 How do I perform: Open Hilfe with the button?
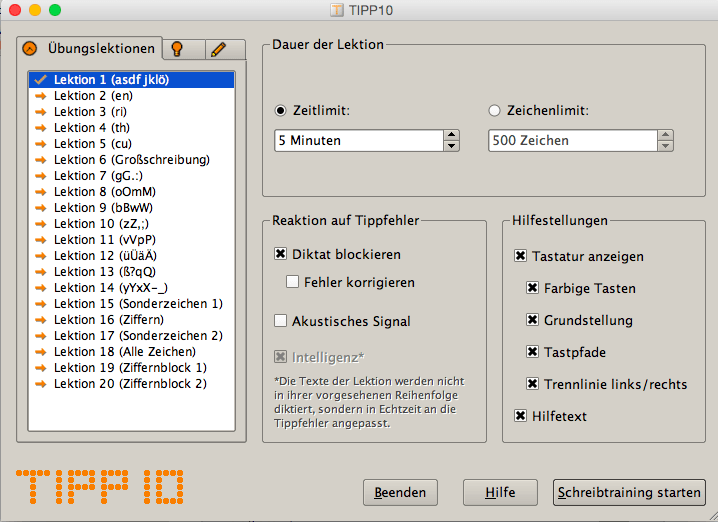click(x=500, y=493)
